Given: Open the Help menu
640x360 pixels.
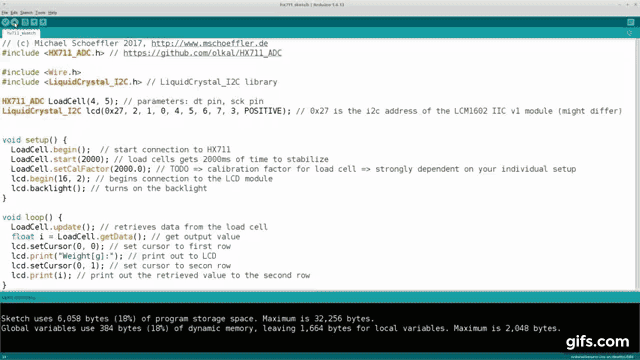Looking at the screenshot, I should [x=52, y=13].
